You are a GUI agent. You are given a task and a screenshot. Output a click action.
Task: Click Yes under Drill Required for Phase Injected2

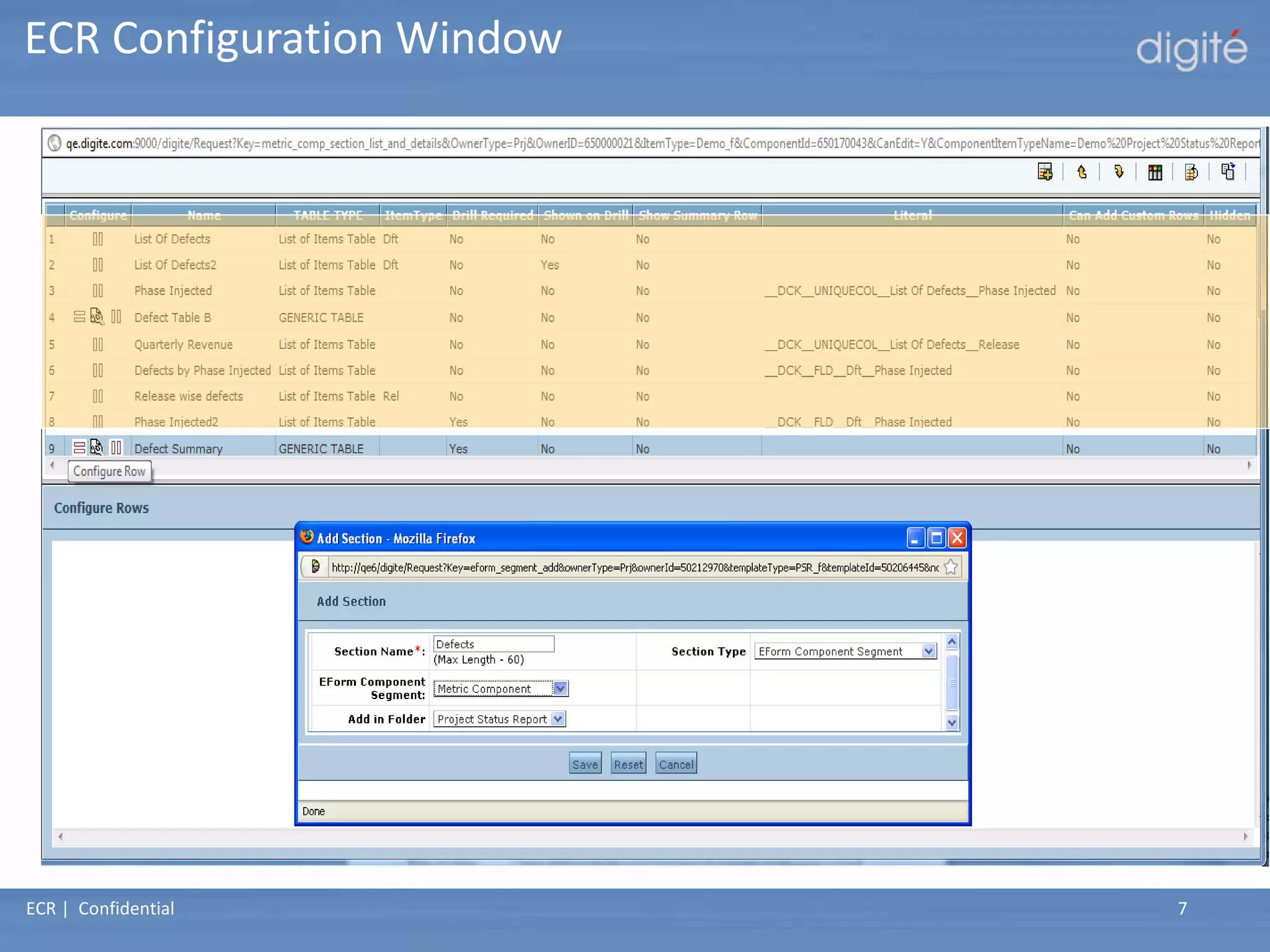(x=458, y=421)
